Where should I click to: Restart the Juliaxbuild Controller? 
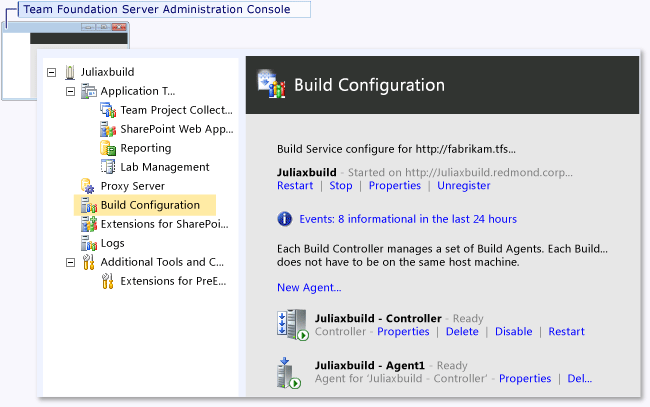[566, 332]
